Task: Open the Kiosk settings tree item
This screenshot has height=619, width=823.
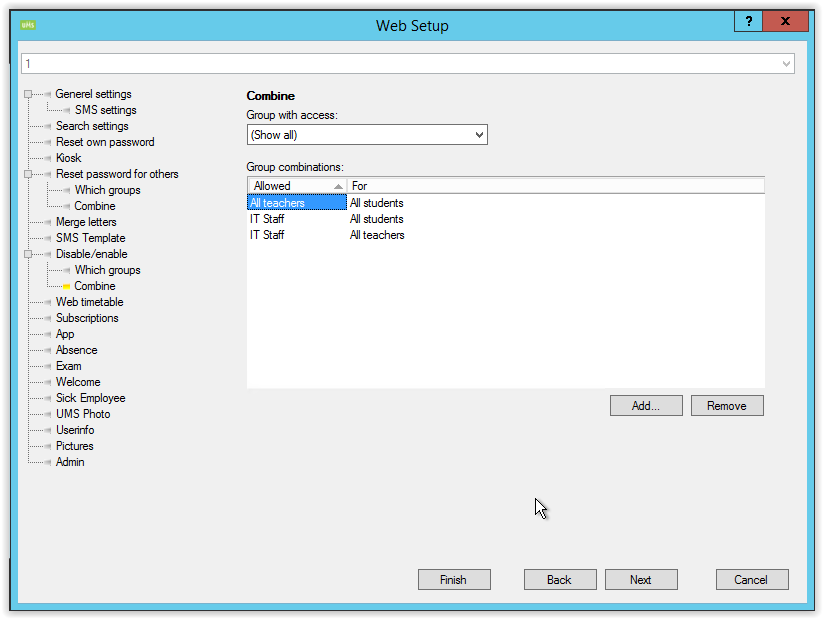Action: [x=68, y=158]
